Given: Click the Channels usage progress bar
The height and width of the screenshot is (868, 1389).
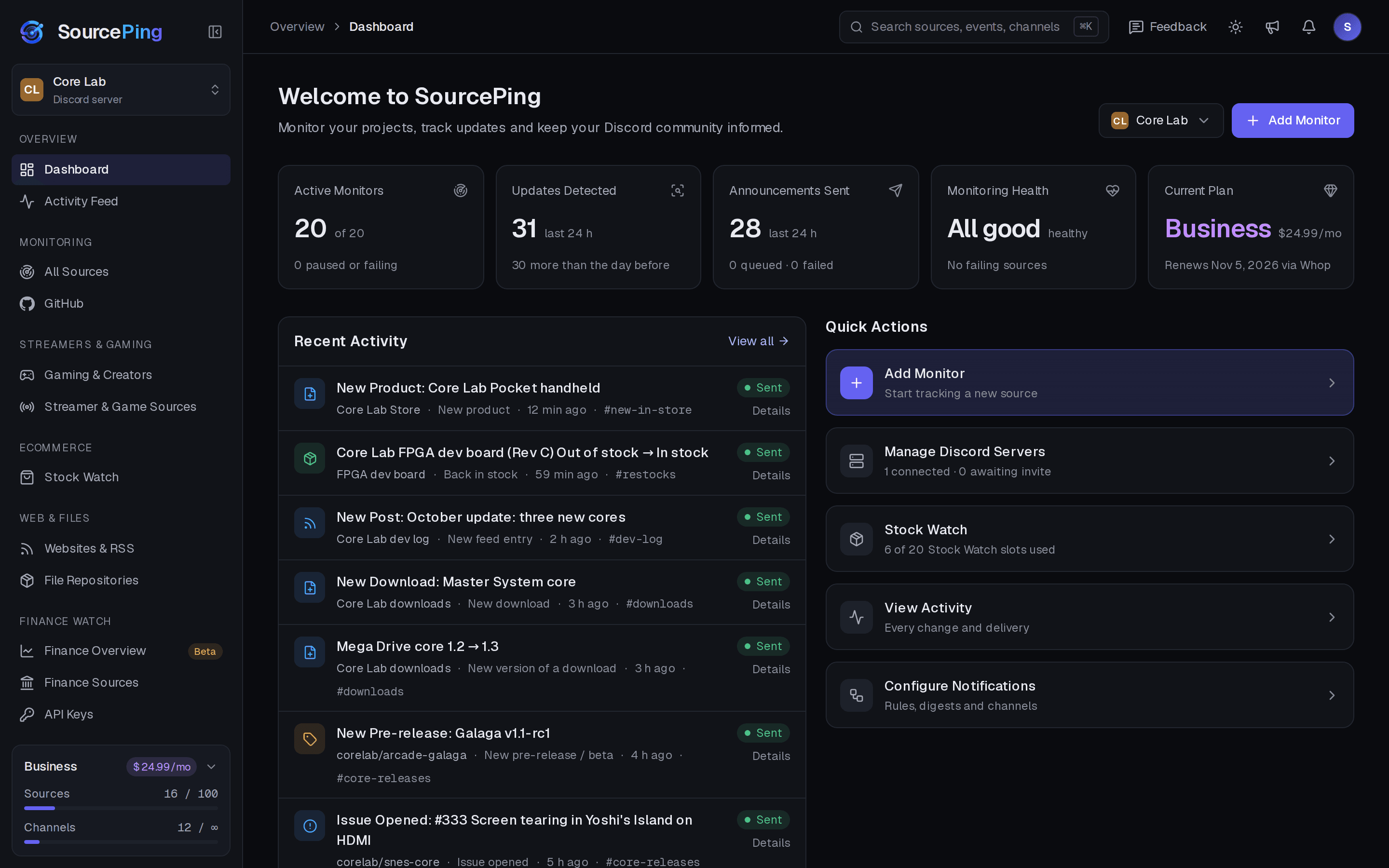Looking at the screenshot, I should pyautogui.click(x=121, y=842).
